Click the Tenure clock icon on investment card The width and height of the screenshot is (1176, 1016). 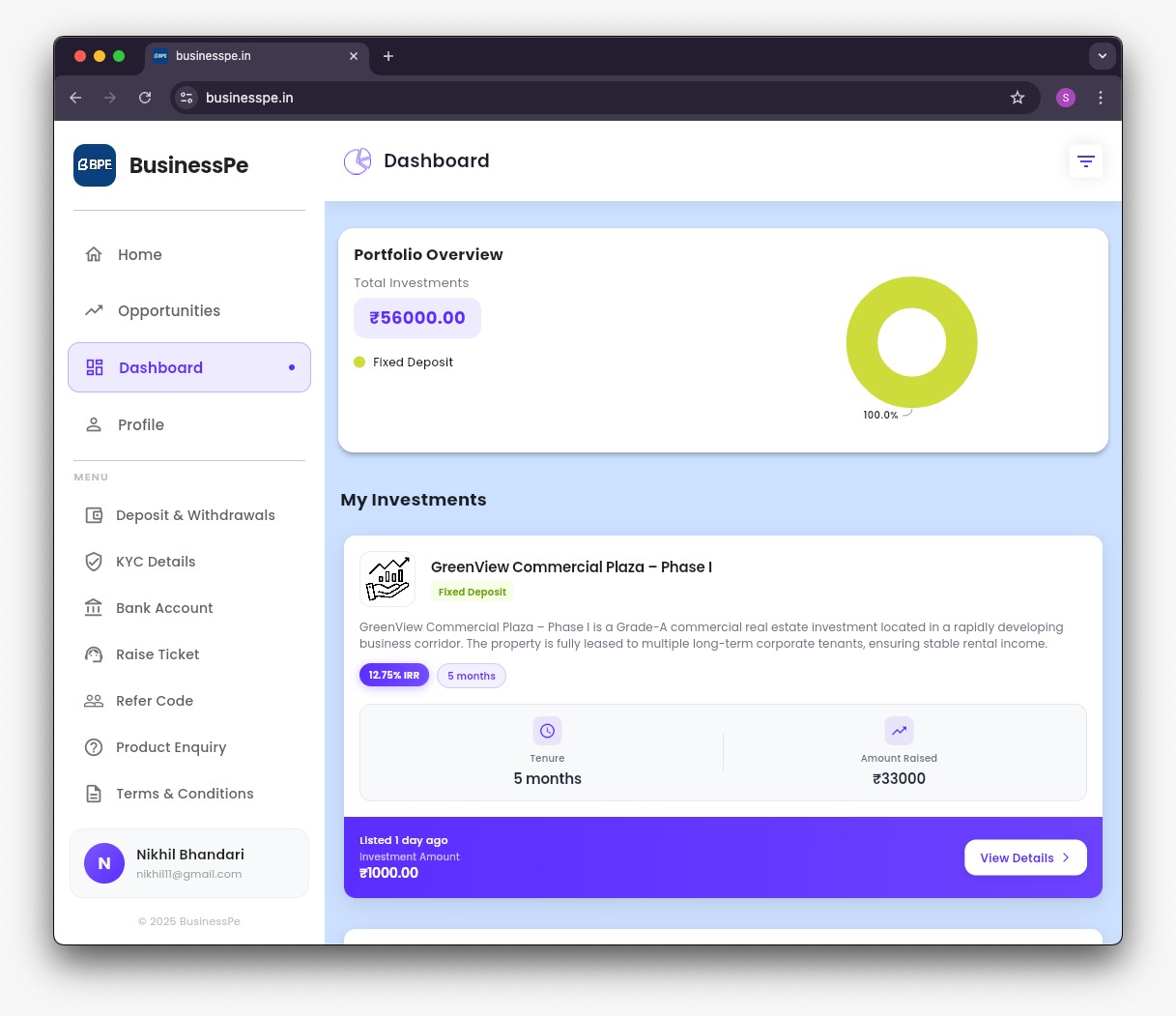tap(548, 731)
